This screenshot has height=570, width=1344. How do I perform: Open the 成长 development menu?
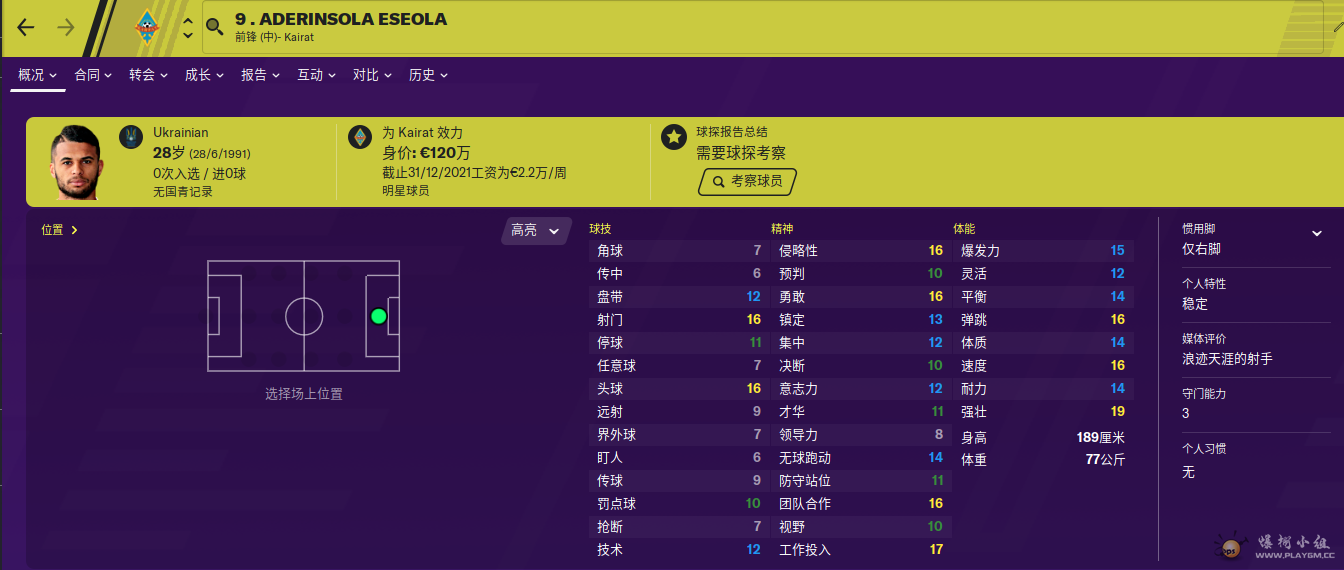click(205, 74)
